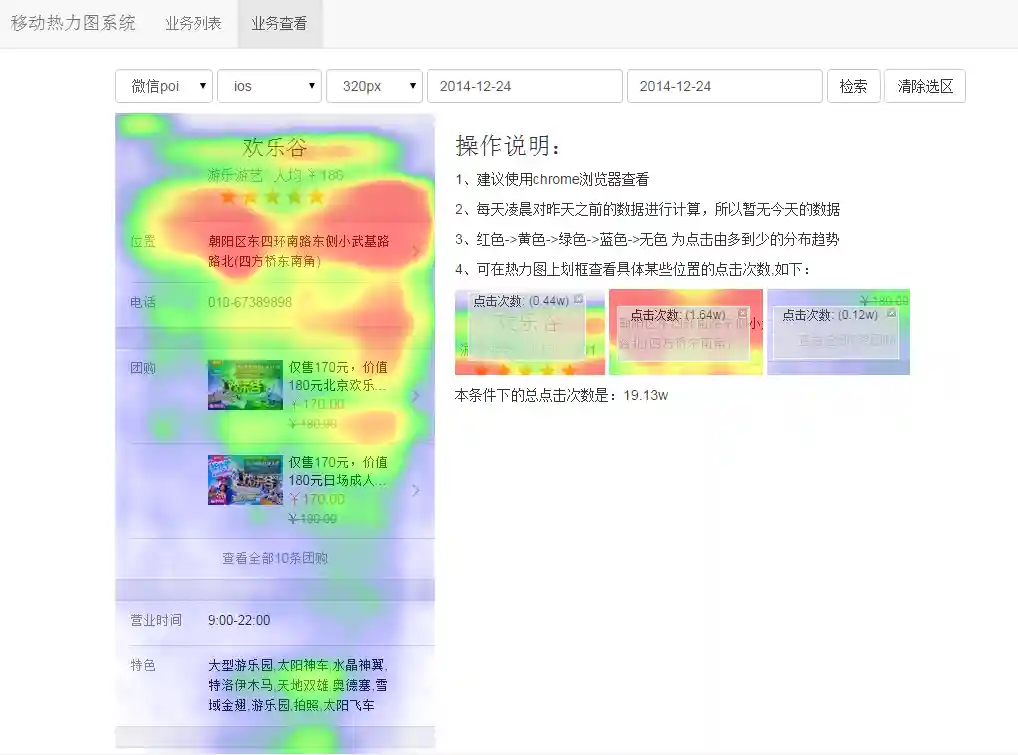1018x755 pixels.
Task: Click the 操作说明 heading
Action: pos(507,145)
